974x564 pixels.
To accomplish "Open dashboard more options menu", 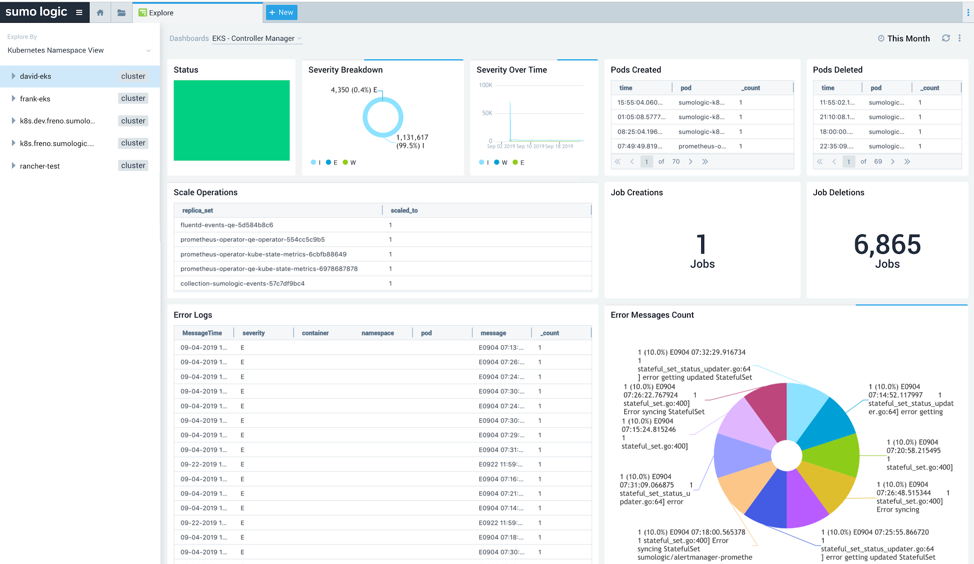I will tap(960, 38).
